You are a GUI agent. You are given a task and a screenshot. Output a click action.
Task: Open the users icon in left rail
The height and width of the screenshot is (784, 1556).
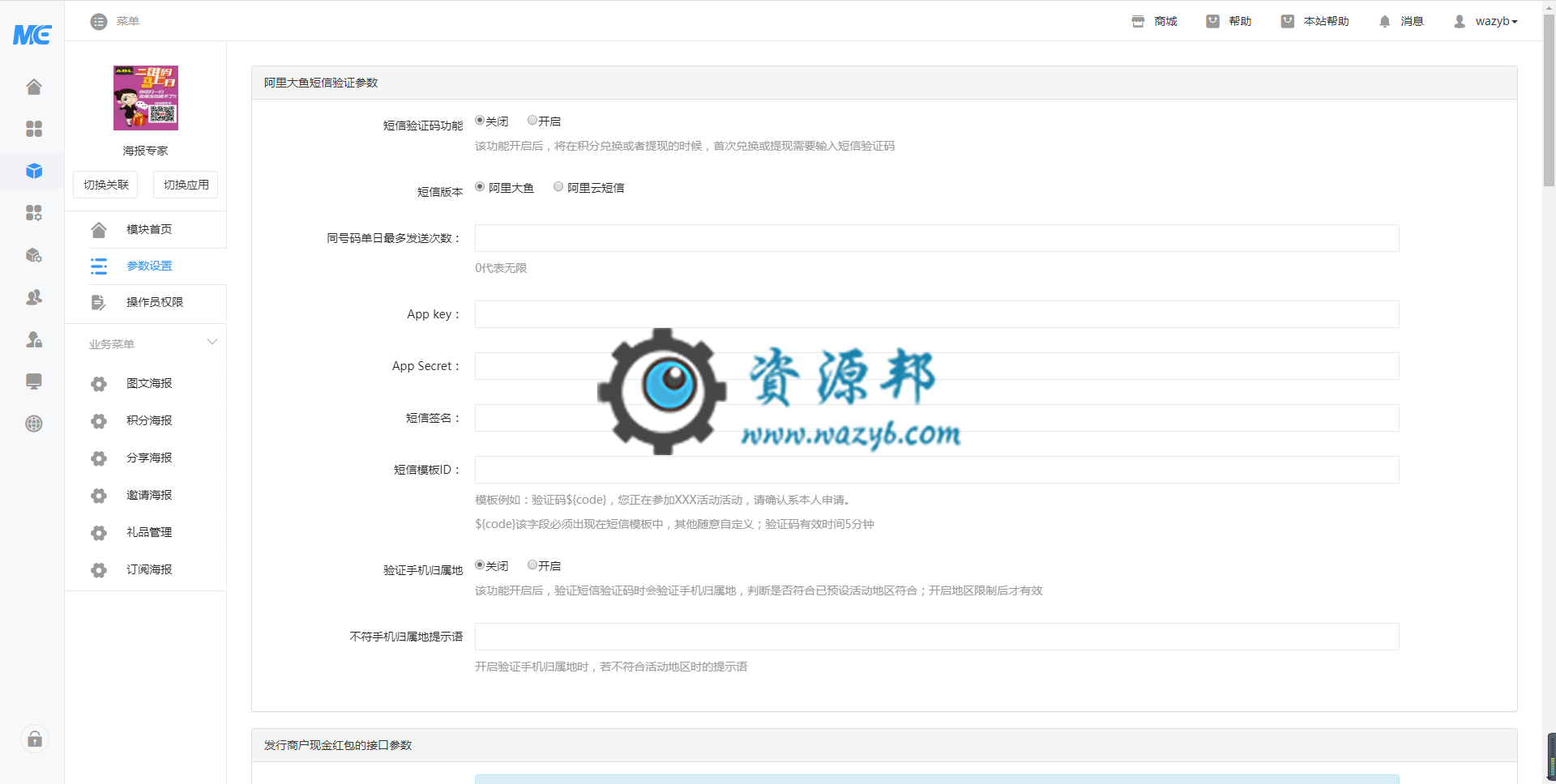tap(34, 297)
